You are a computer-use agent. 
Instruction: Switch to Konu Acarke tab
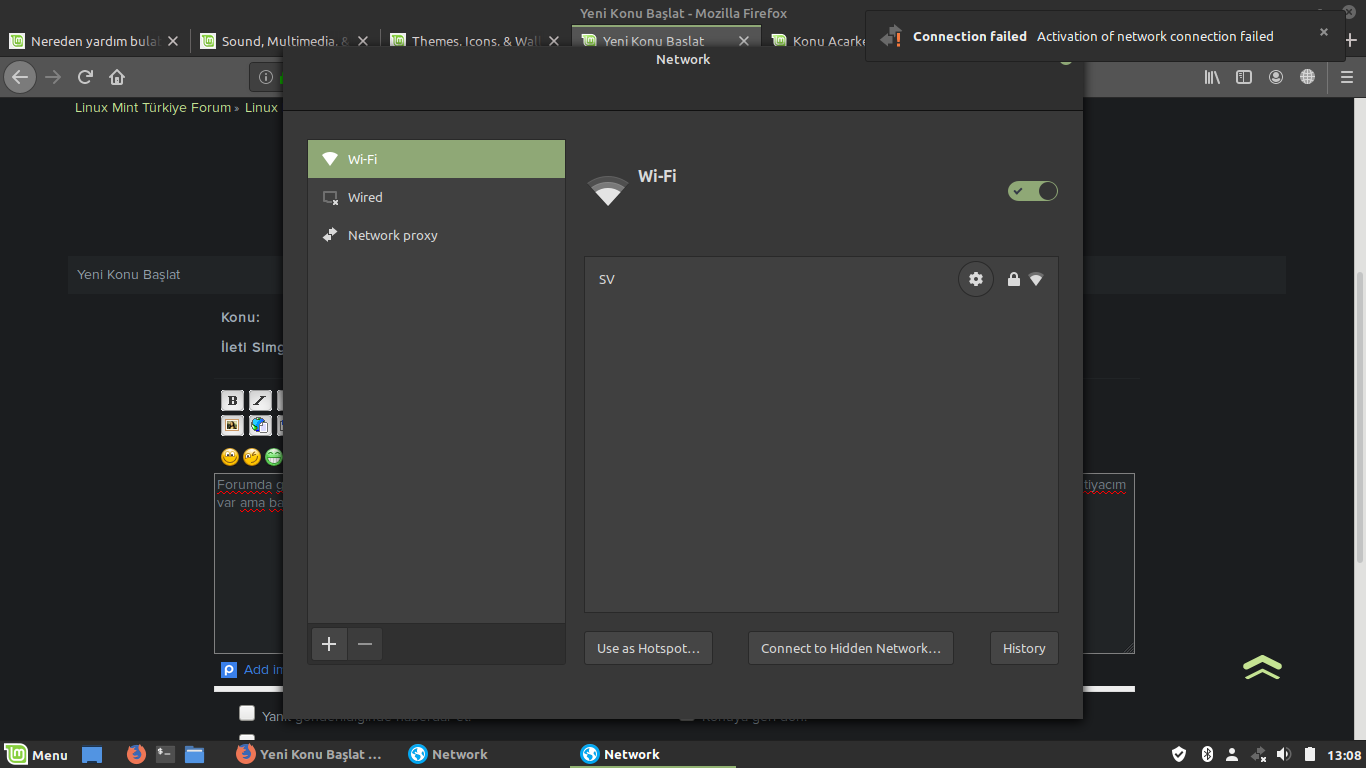[x=817, y=41]
